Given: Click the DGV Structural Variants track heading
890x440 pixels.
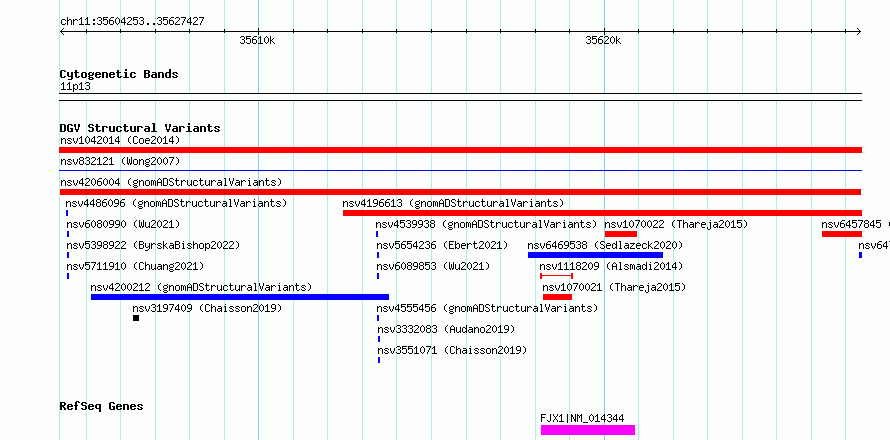Looking at the screenshot, I should 140,128.
